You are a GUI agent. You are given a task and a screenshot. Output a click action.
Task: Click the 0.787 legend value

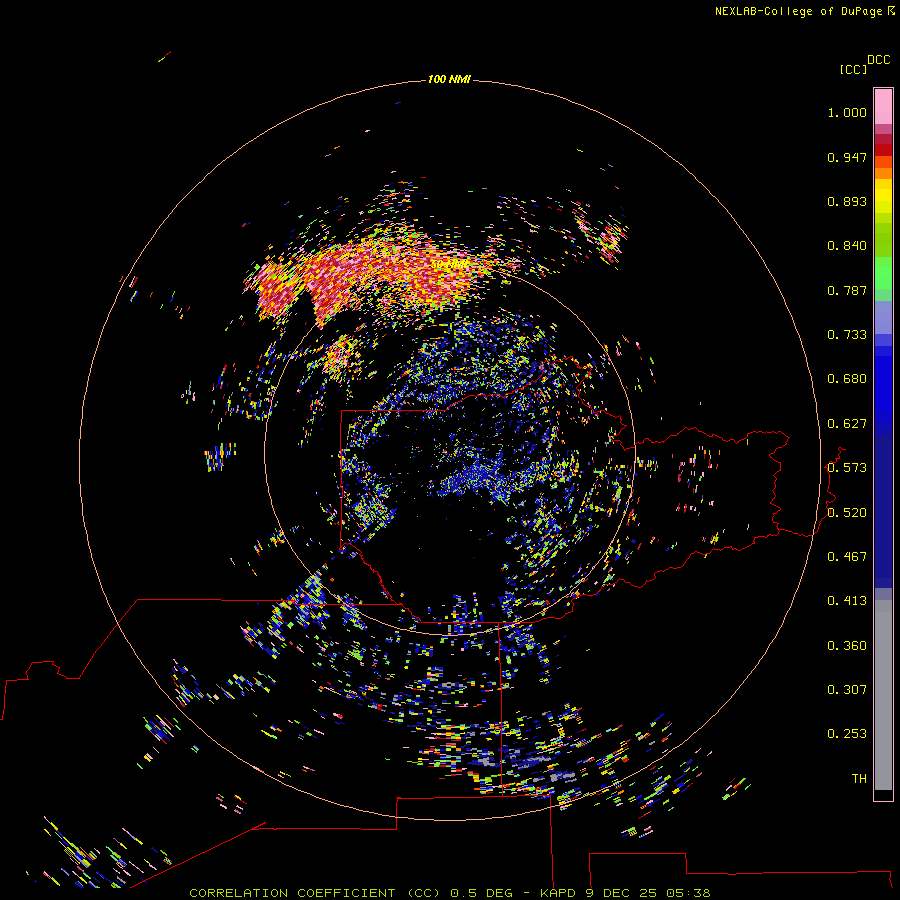[847, 290]
